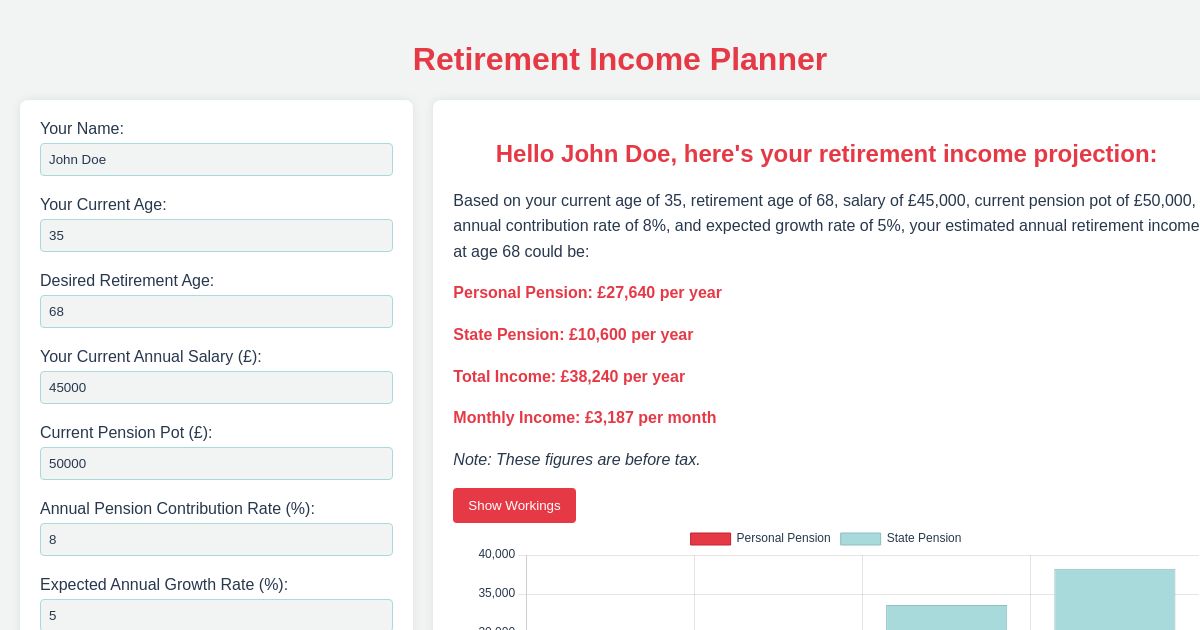Click the Monthly Income £3,187 text
This screenshot has width=1200, height=630.
tap(585, 417)
